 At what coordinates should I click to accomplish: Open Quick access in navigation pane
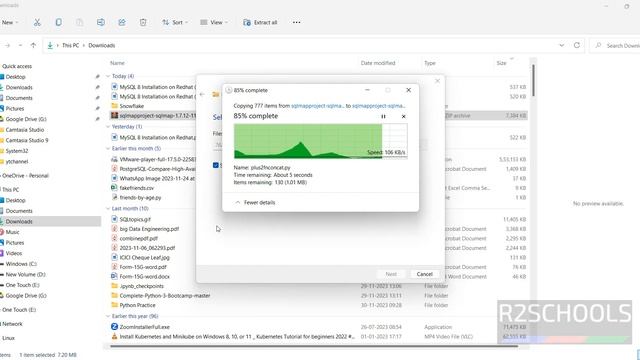[17, 66]
